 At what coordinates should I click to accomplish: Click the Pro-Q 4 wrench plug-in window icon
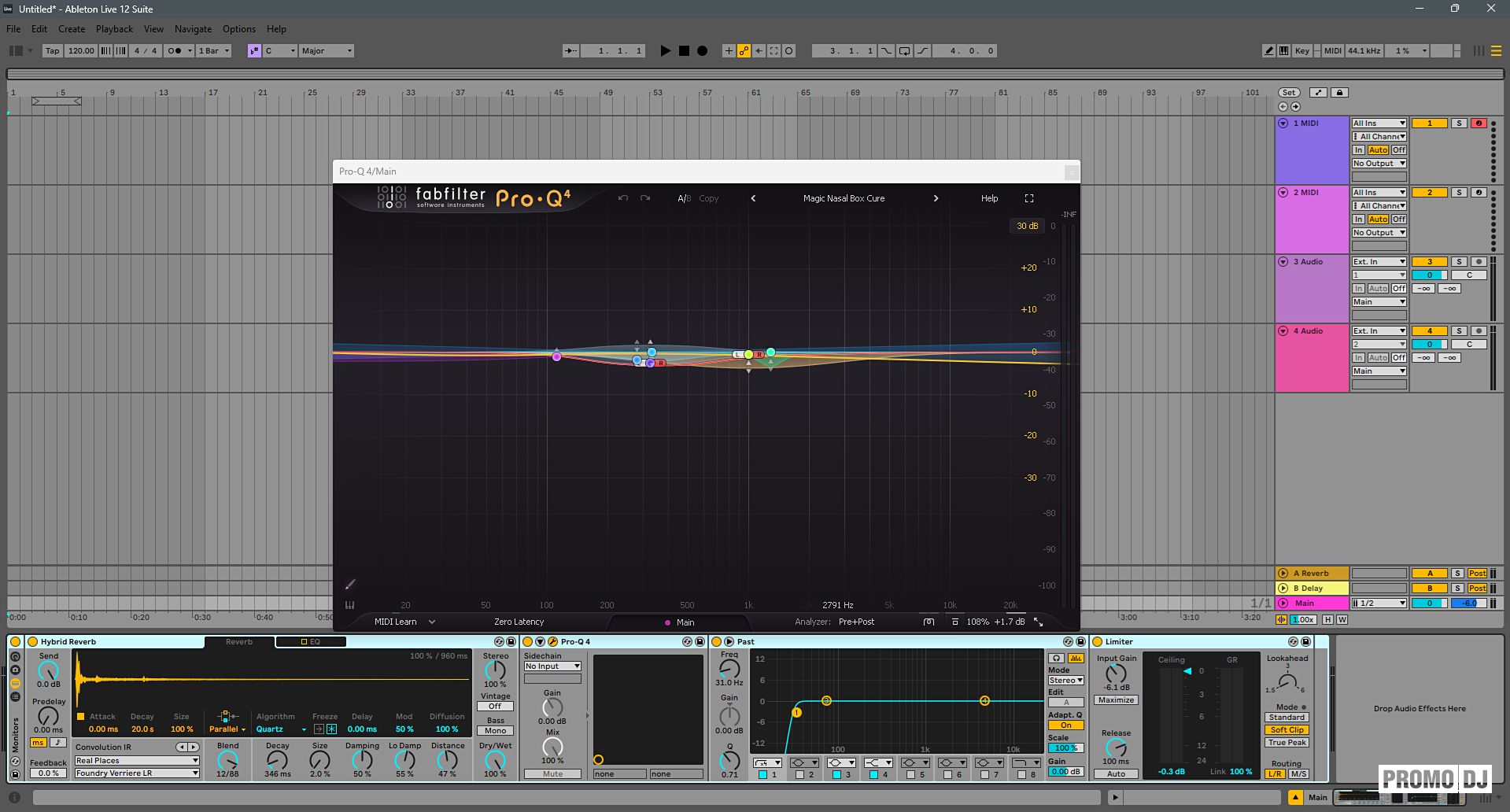click(553, 642)
